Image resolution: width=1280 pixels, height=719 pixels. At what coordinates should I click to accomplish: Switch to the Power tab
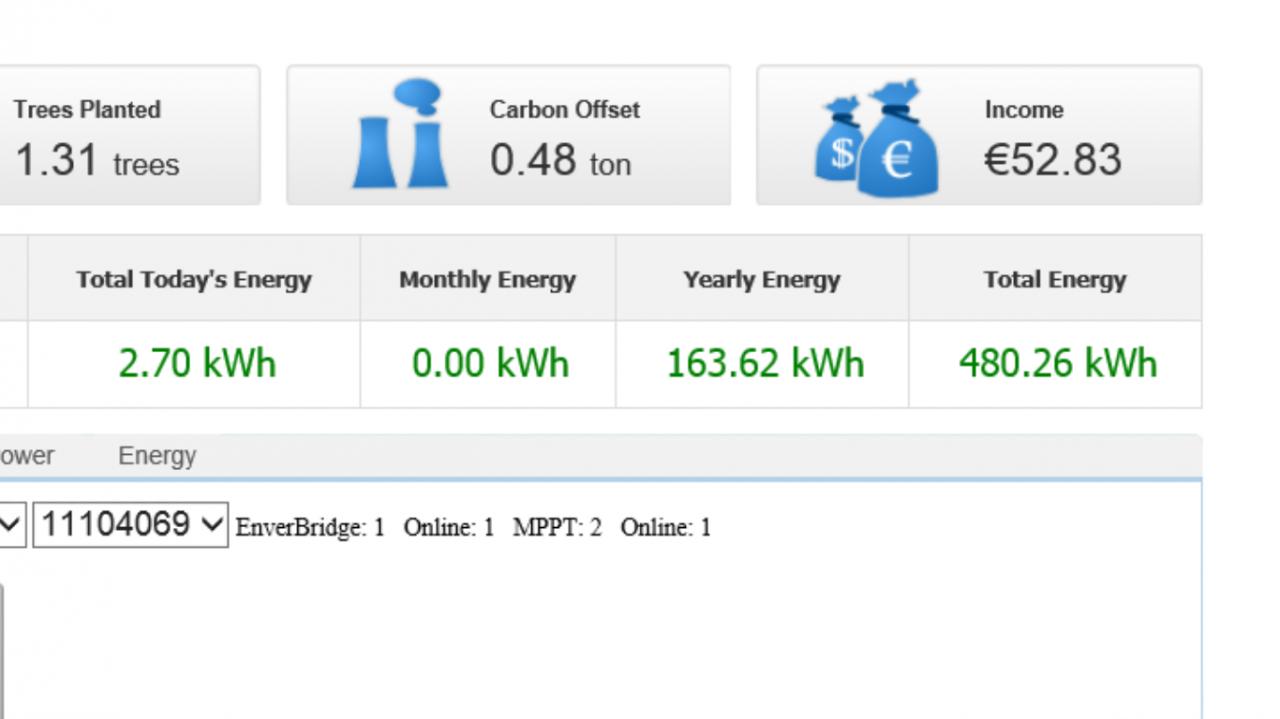pyautogui.click(x=27, y=456)
